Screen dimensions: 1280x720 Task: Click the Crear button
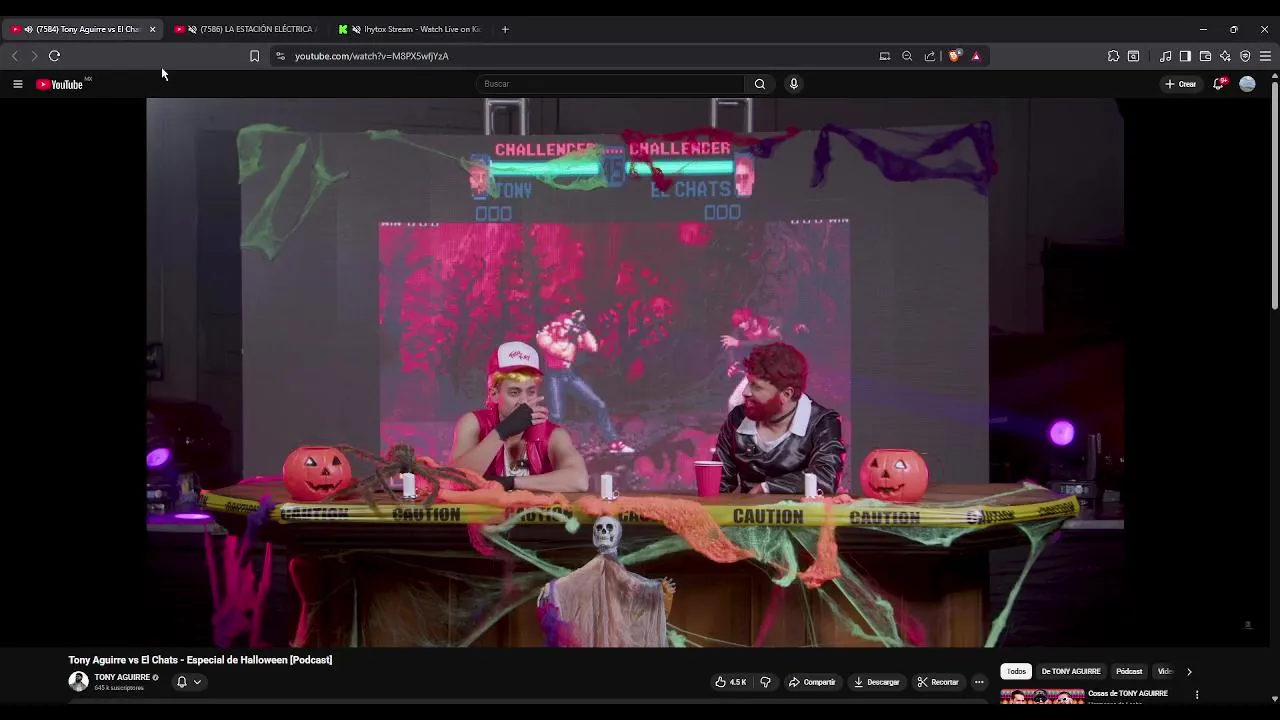coord(1181,84)
